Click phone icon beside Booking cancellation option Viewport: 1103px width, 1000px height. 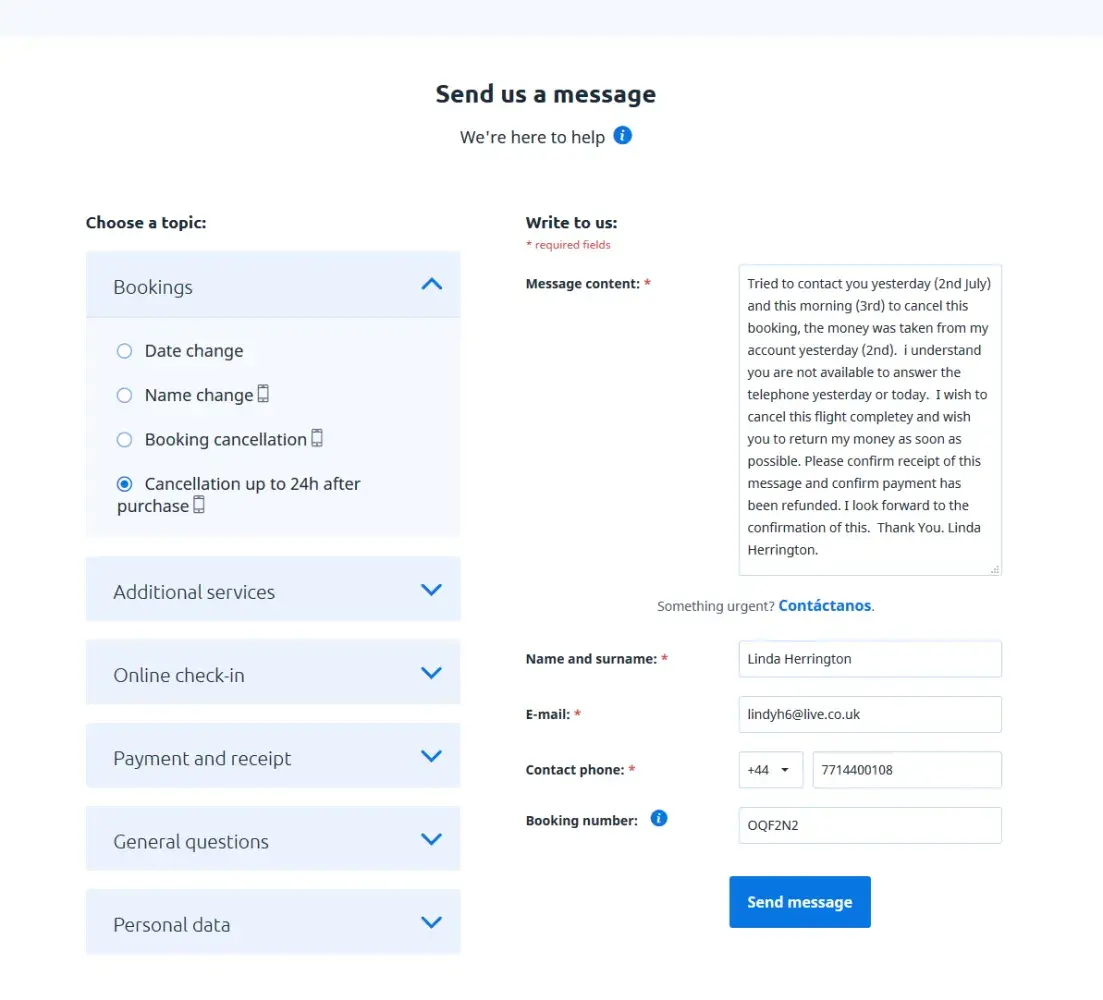(x=317, y=438)
